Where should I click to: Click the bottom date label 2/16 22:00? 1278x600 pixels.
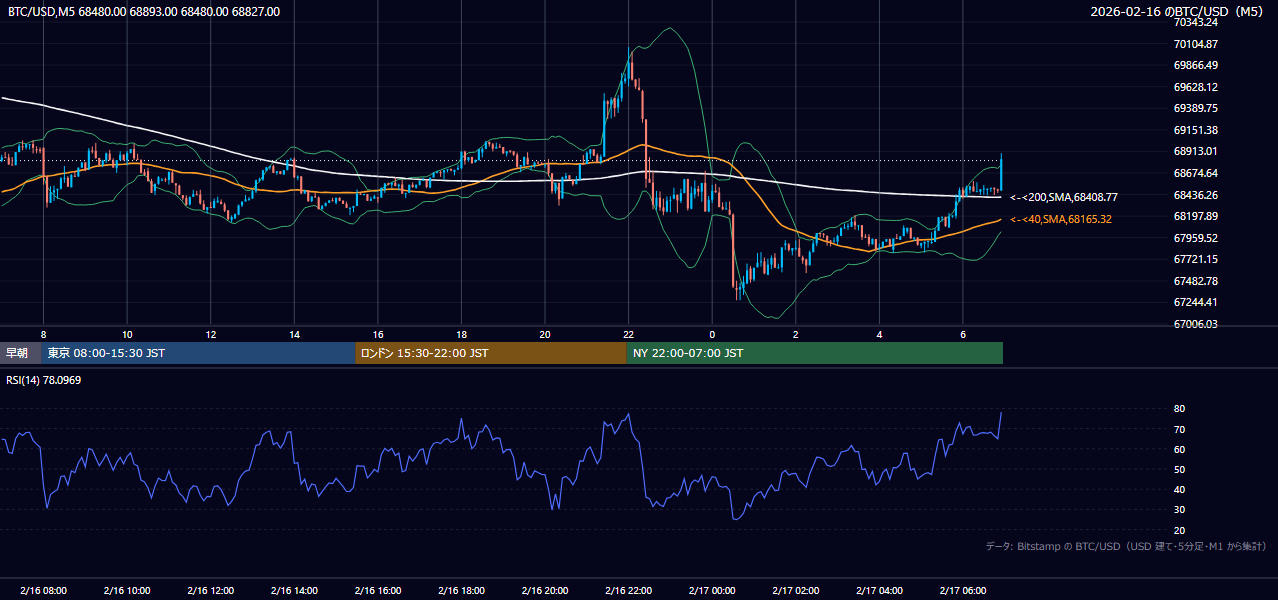click(x=628, y=590)
